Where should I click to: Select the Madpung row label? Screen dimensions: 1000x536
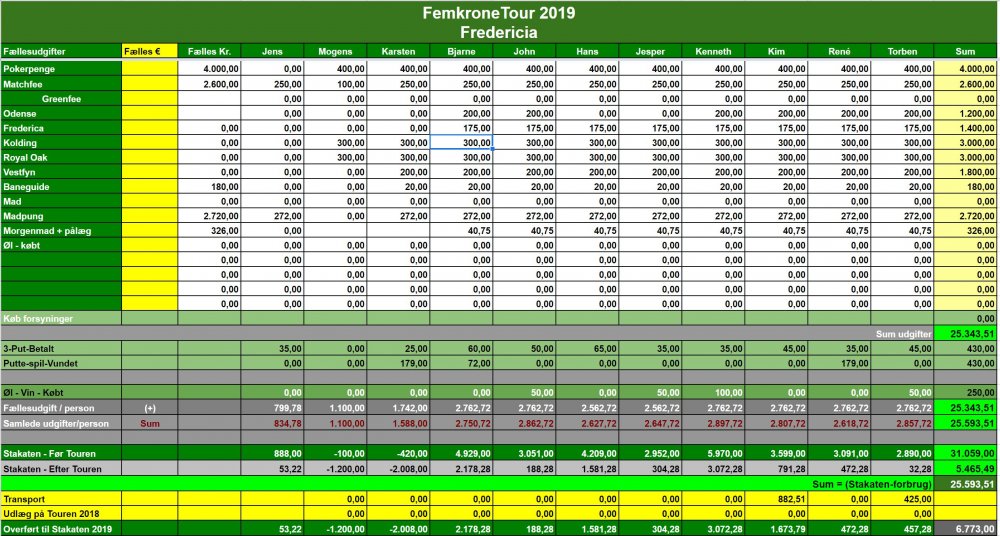[x=61, y=216]
